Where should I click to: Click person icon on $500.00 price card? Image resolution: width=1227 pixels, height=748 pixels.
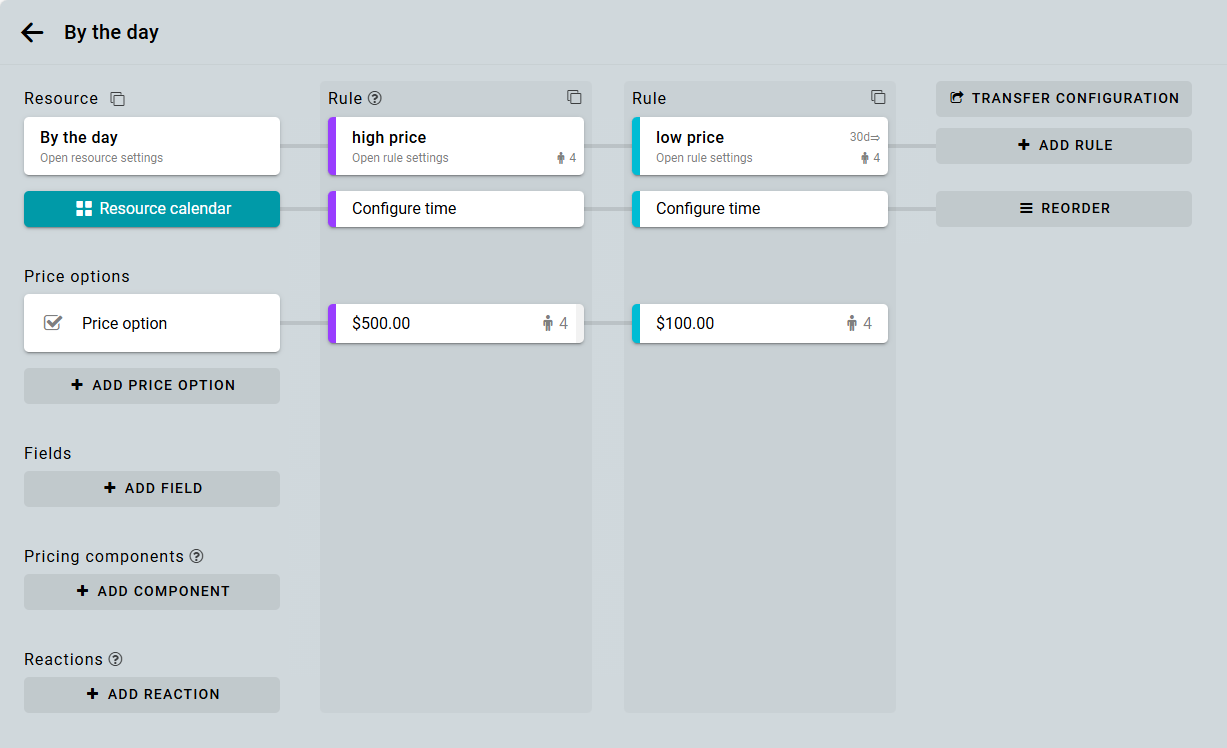[548, 323]
